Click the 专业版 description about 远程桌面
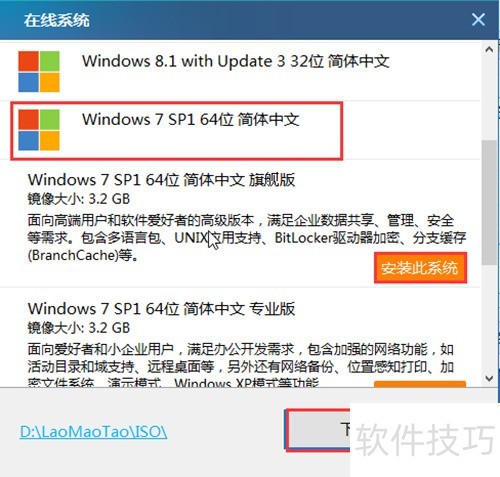The width and height of the screenshot is (500, 477). pyautogui.click(x=241, y=365)
